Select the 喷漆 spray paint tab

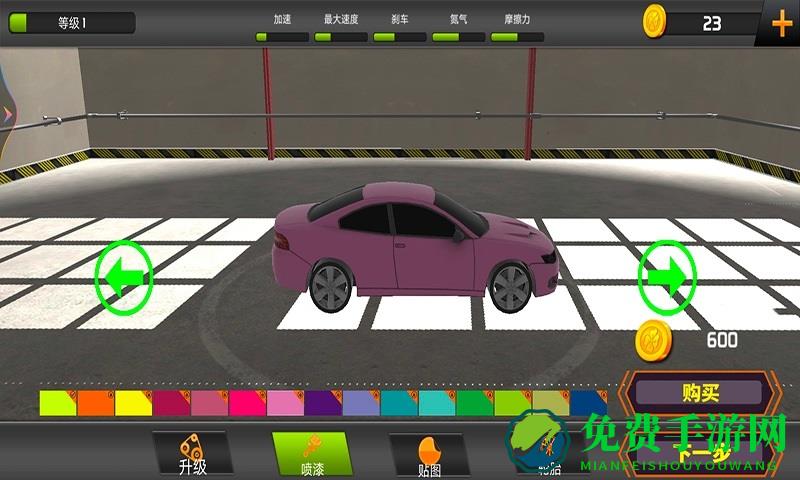click(x=310, y=455)
